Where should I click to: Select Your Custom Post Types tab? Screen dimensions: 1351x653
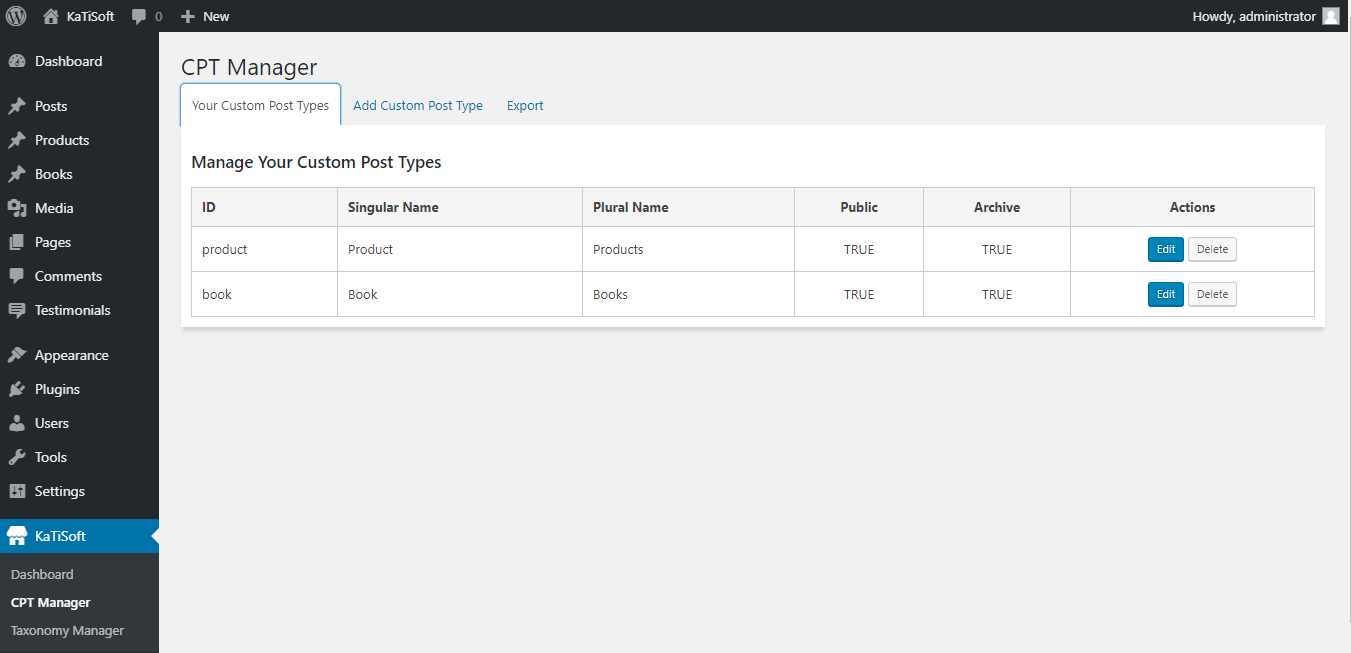tap(260, 105)
